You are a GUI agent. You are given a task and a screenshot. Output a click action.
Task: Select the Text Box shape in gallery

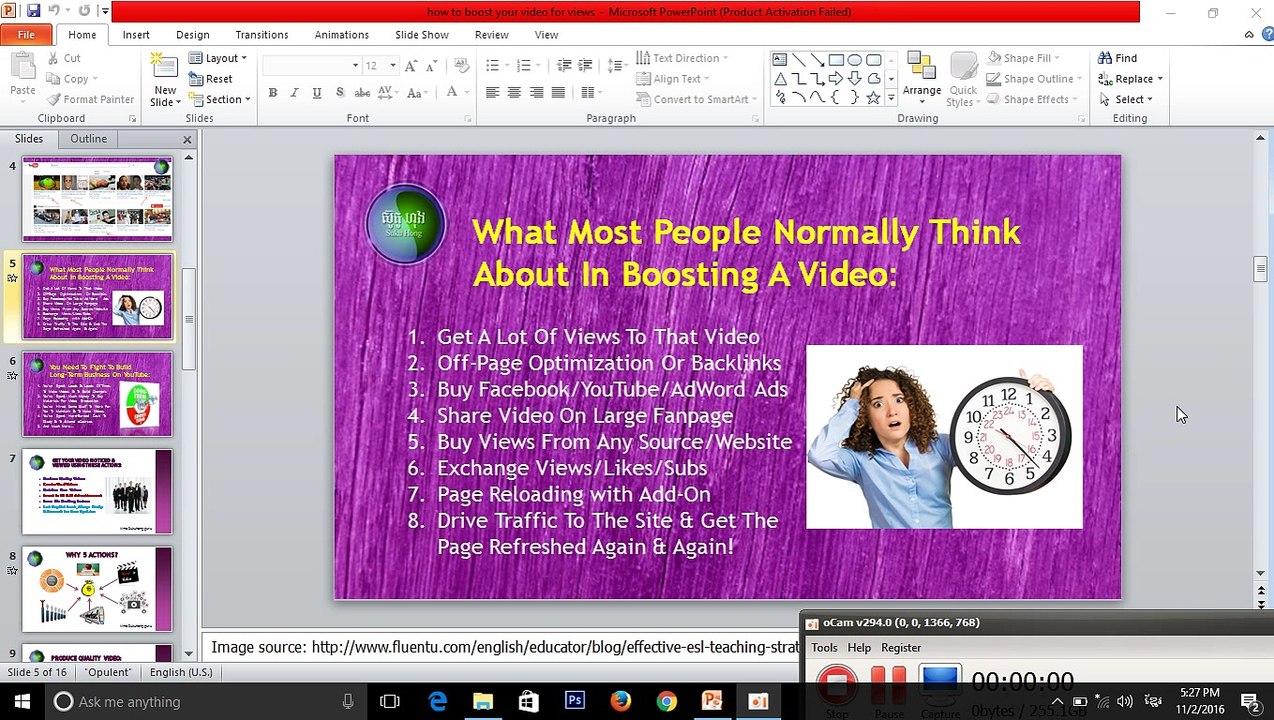click(780, 59)
